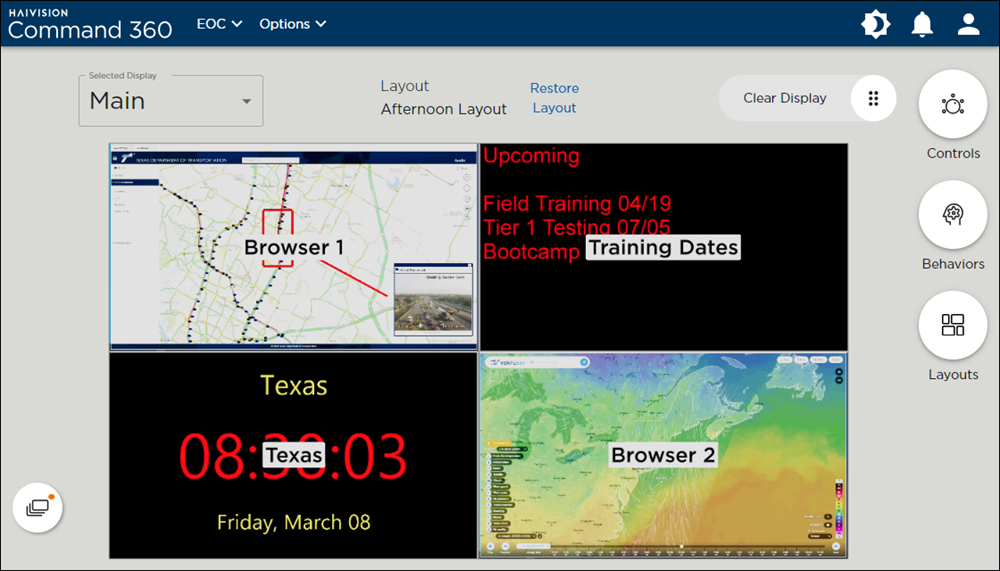Expand the Options menu
This screenshot has height=571, width=1000.
tap(292, 24)
